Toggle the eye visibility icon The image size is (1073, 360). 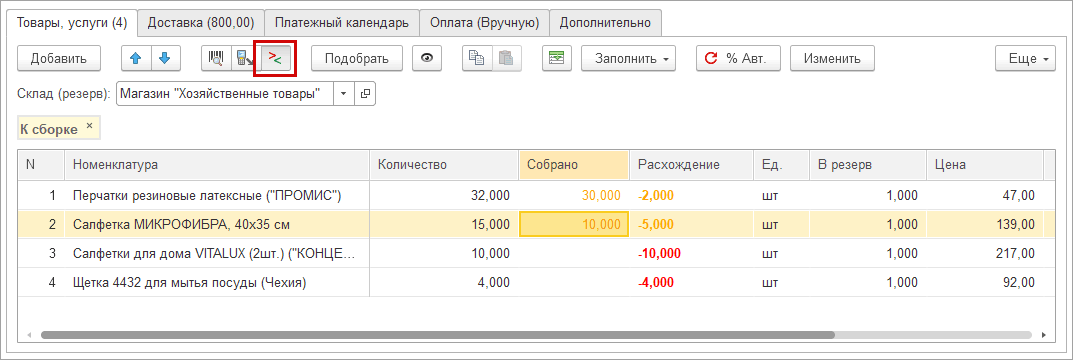pos(427,58)
